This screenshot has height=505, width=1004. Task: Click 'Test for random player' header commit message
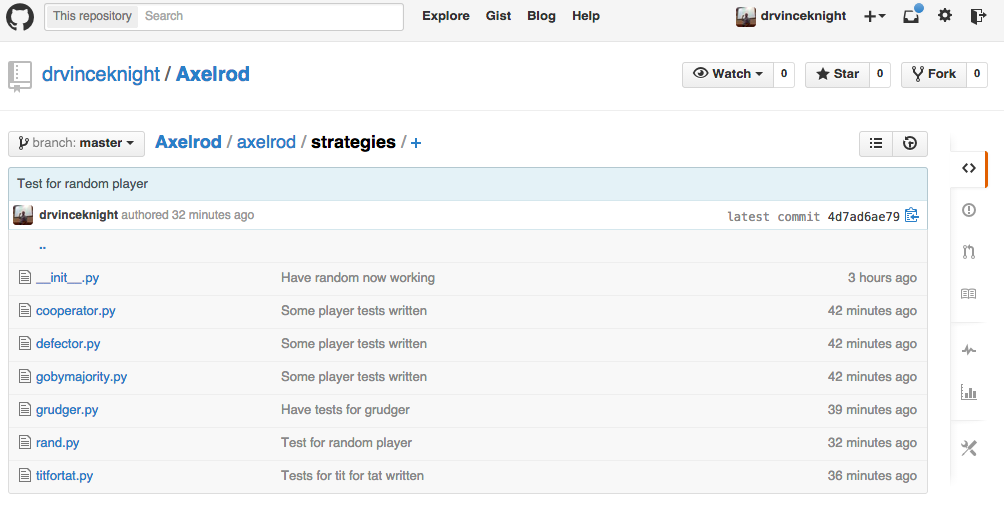click(83, 184)
